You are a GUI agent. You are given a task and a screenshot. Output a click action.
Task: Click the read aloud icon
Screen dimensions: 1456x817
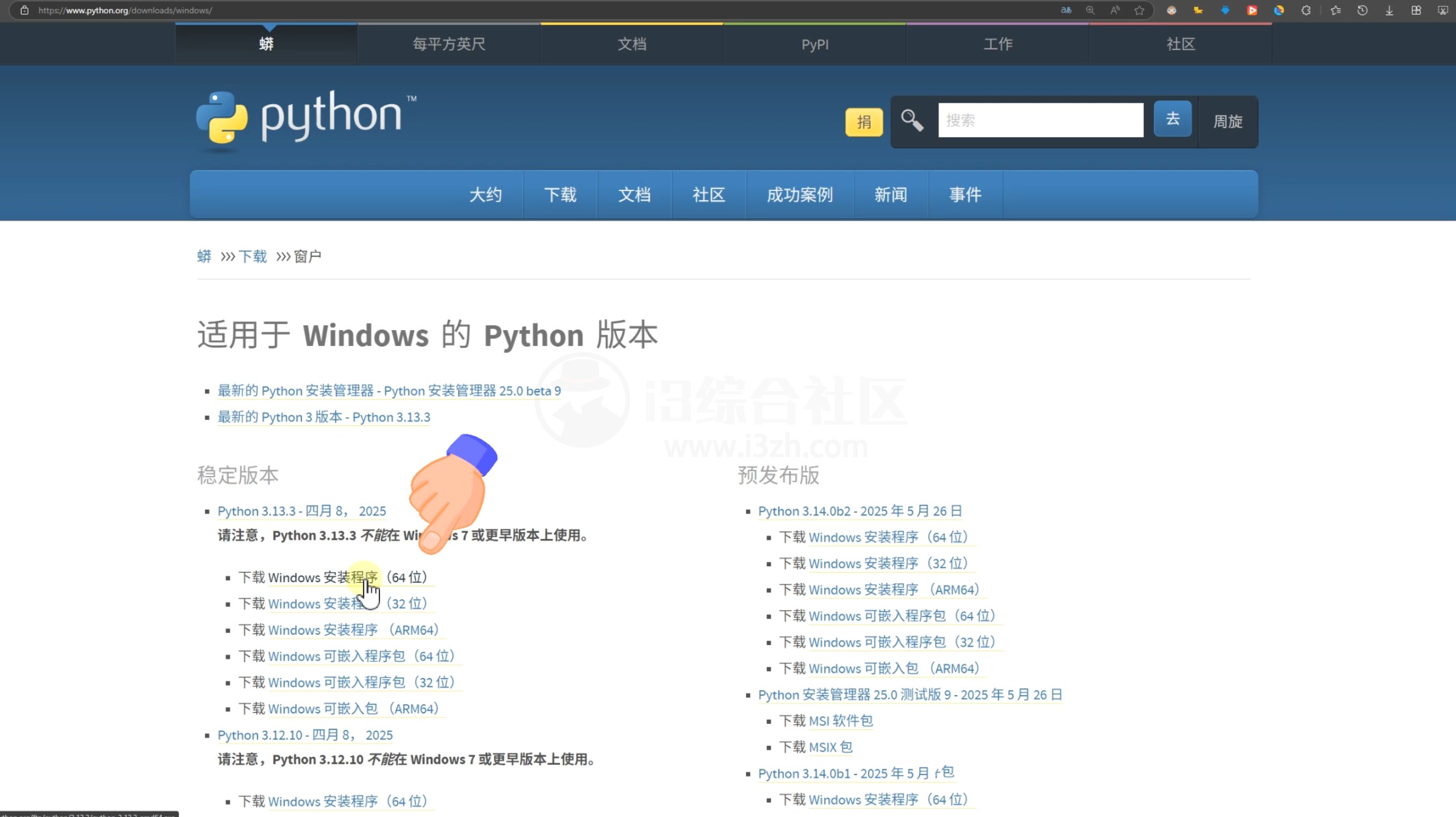tap(1115, 10)
